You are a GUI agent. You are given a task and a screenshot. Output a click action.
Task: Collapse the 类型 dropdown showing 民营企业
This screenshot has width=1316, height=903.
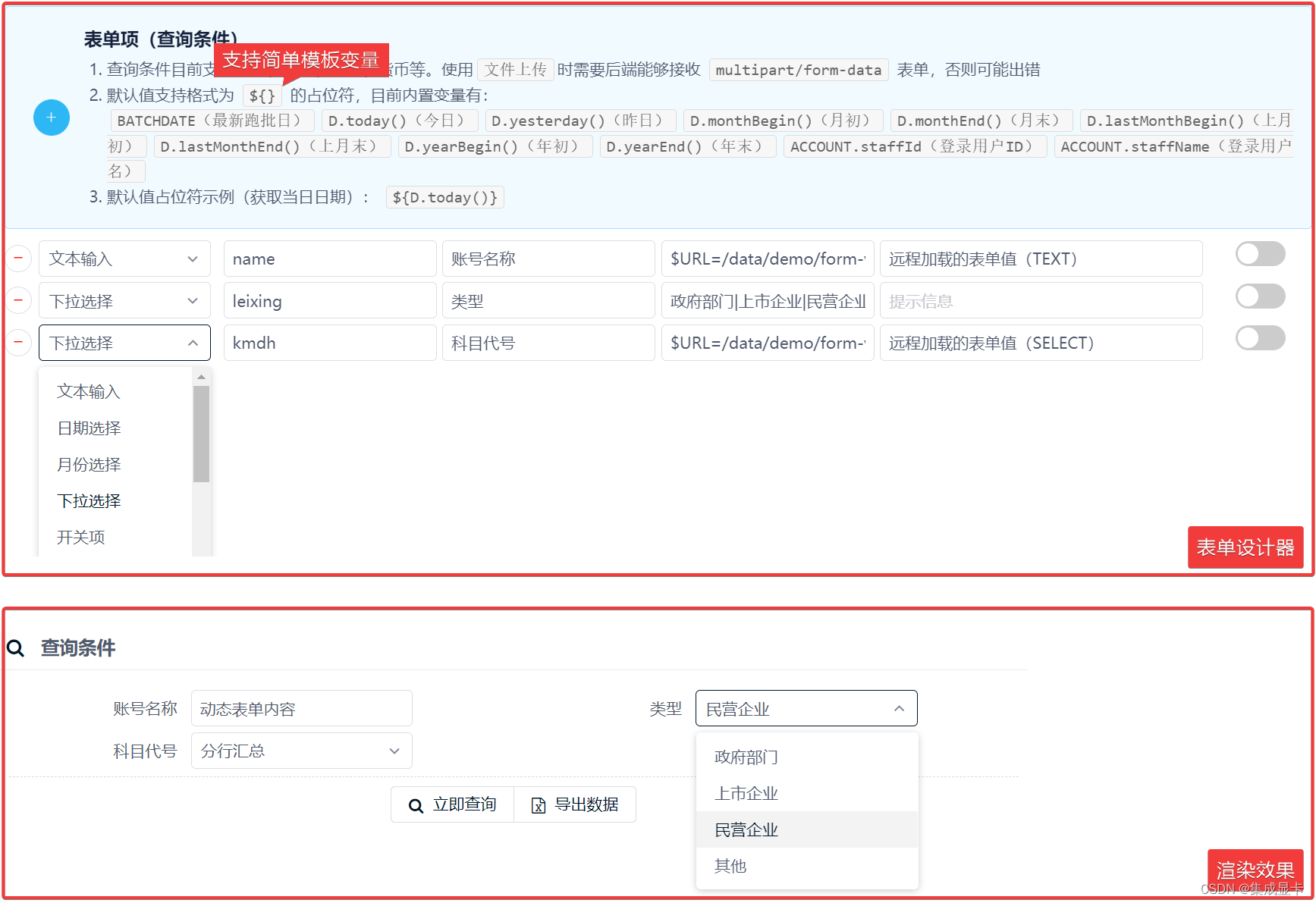coord(806,708)
